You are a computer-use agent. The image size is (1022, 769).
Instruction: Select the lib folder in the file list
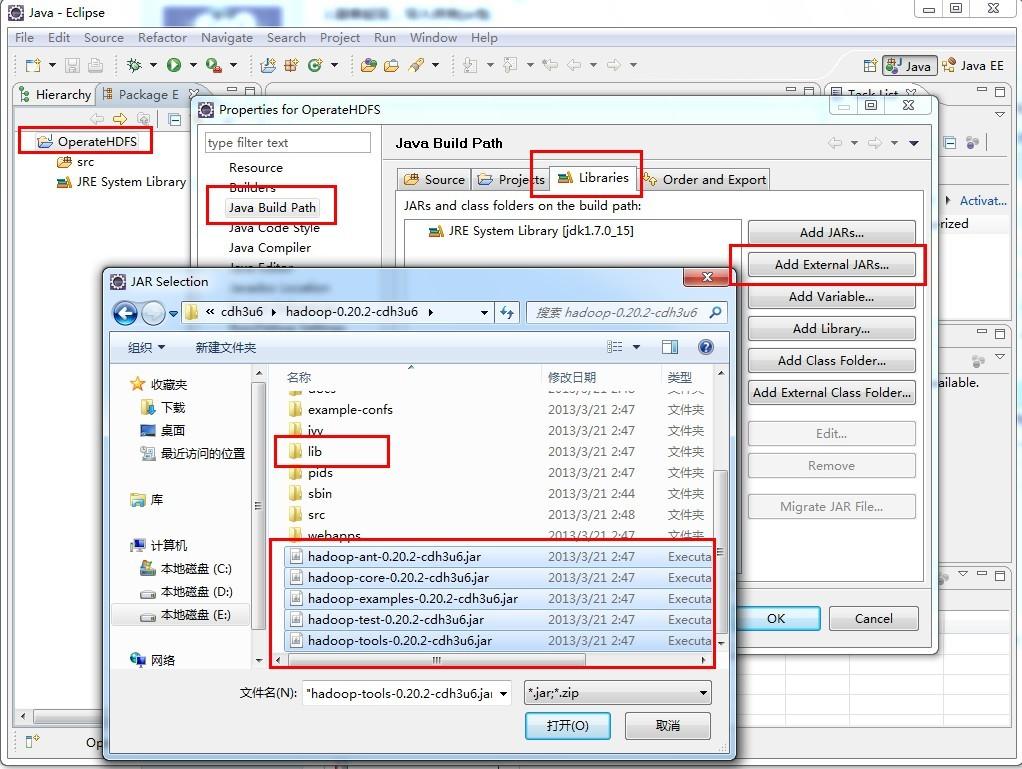[x=314, y=451]
